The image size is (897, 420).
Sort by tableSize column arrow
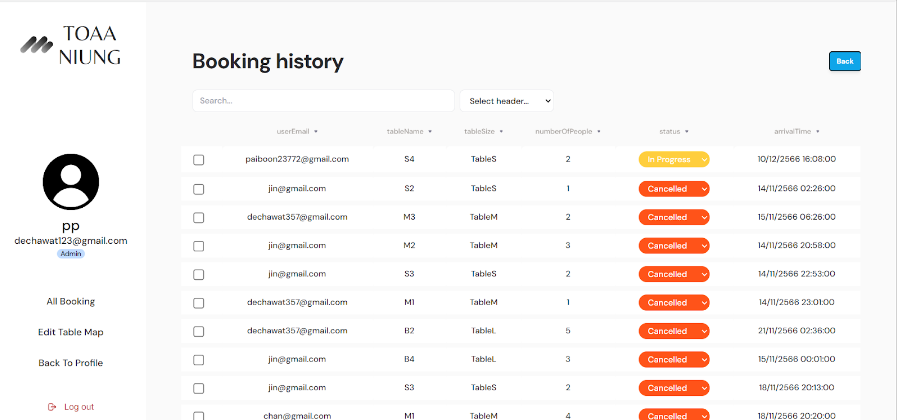(501, 131)
